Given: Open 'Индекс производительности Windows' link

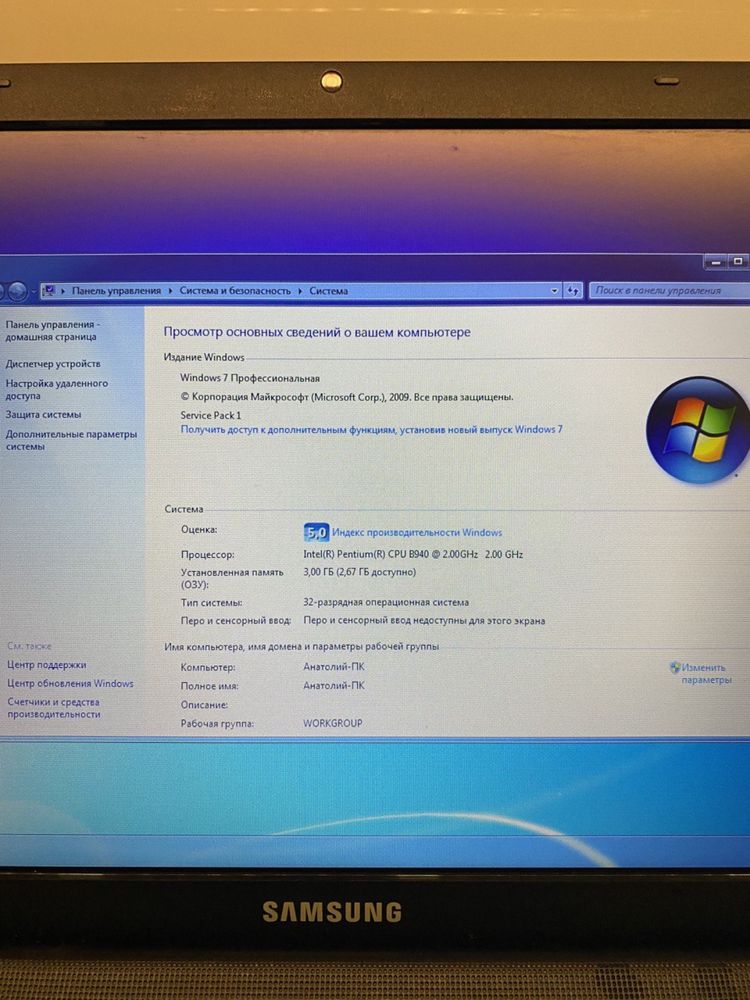Looking at the screenshot, I should (417, 533).
